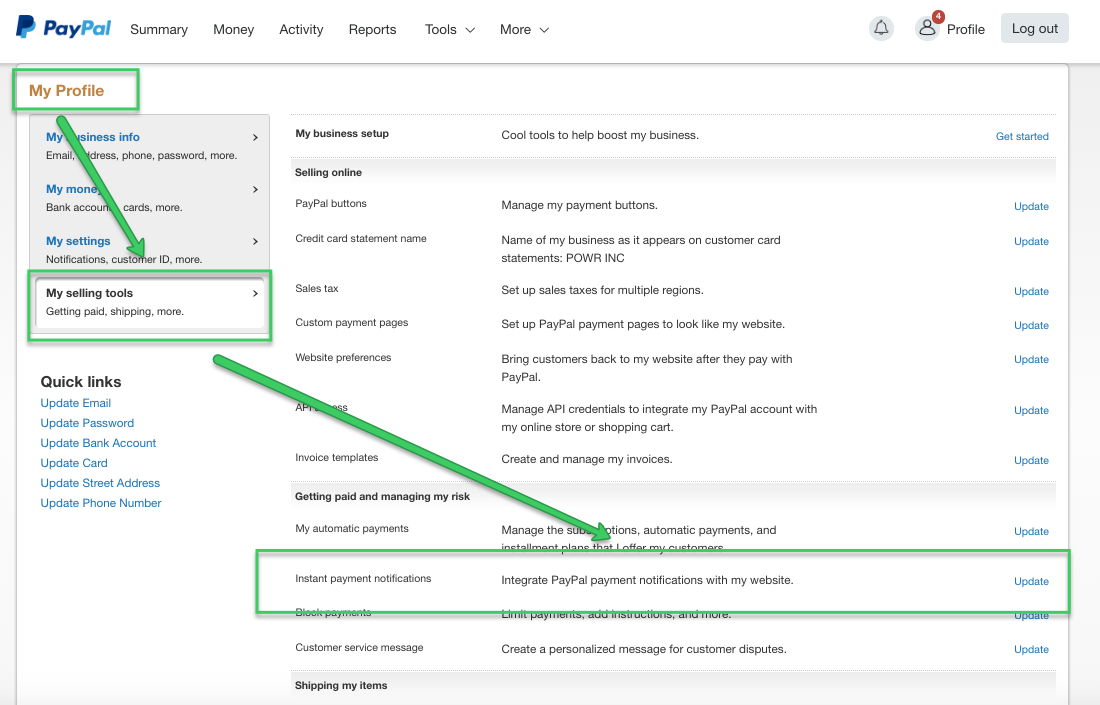Click the My business setup label
Image resolution: width=1100 pixels, height=705 pixels.
342,133
